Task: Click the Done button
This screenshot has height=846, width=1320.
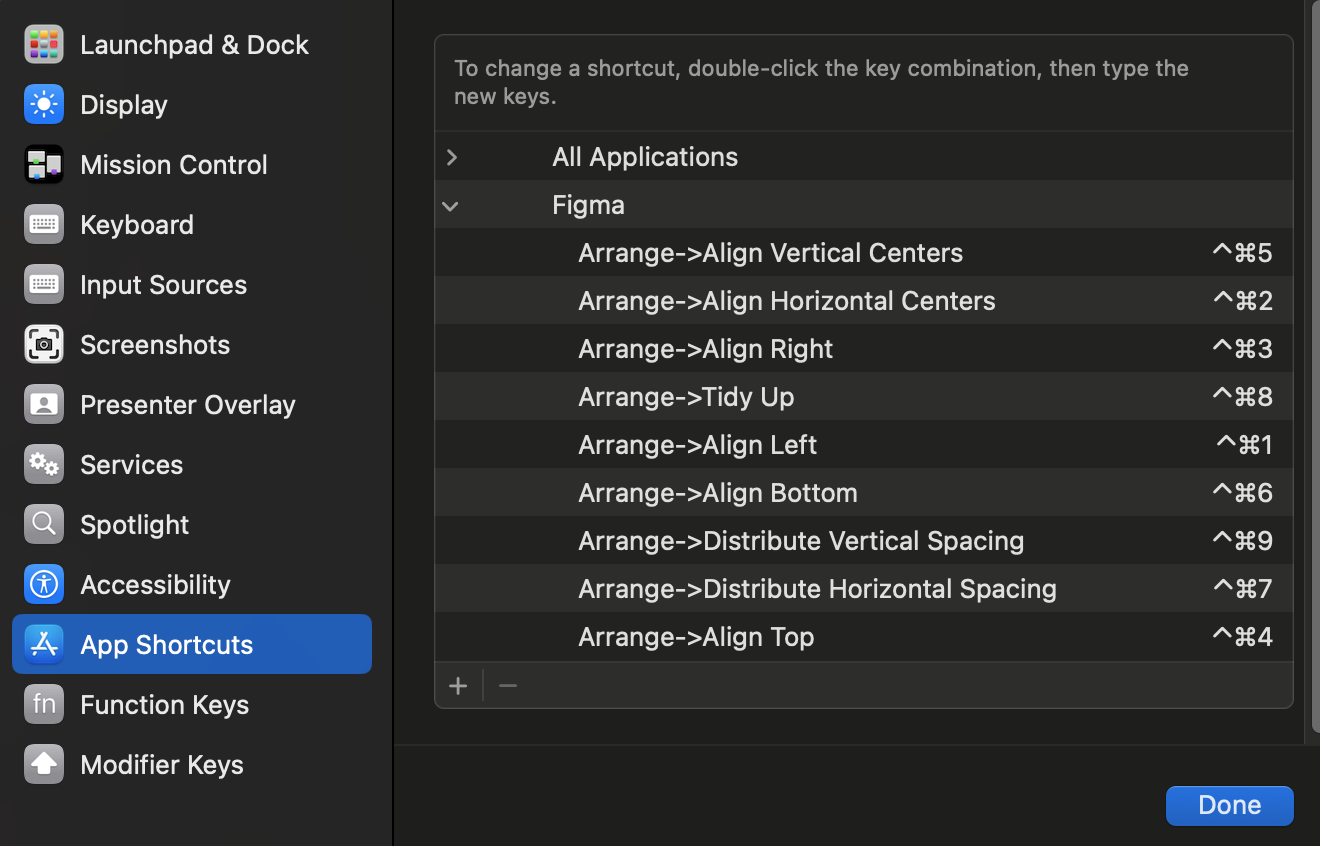Action: pyautogui.click(x=1230, y=806)
